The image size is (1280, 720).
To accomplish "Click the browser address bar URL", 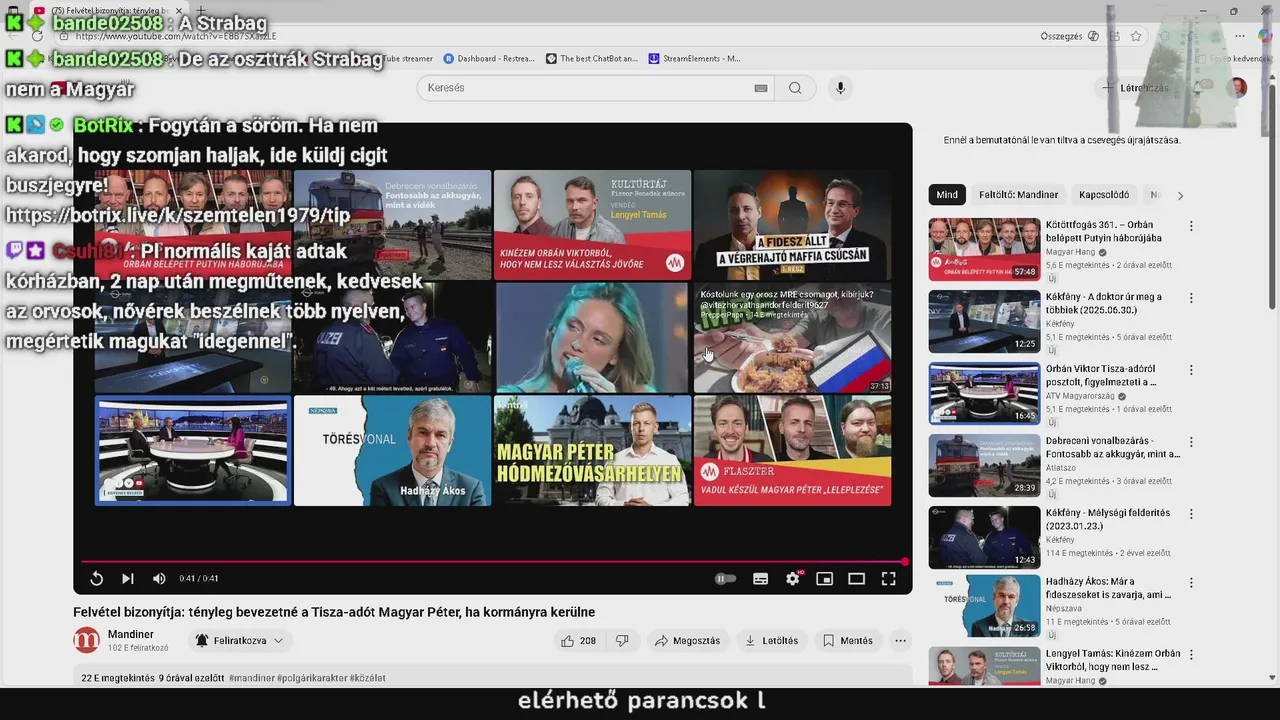I will (x=176, y=36).
